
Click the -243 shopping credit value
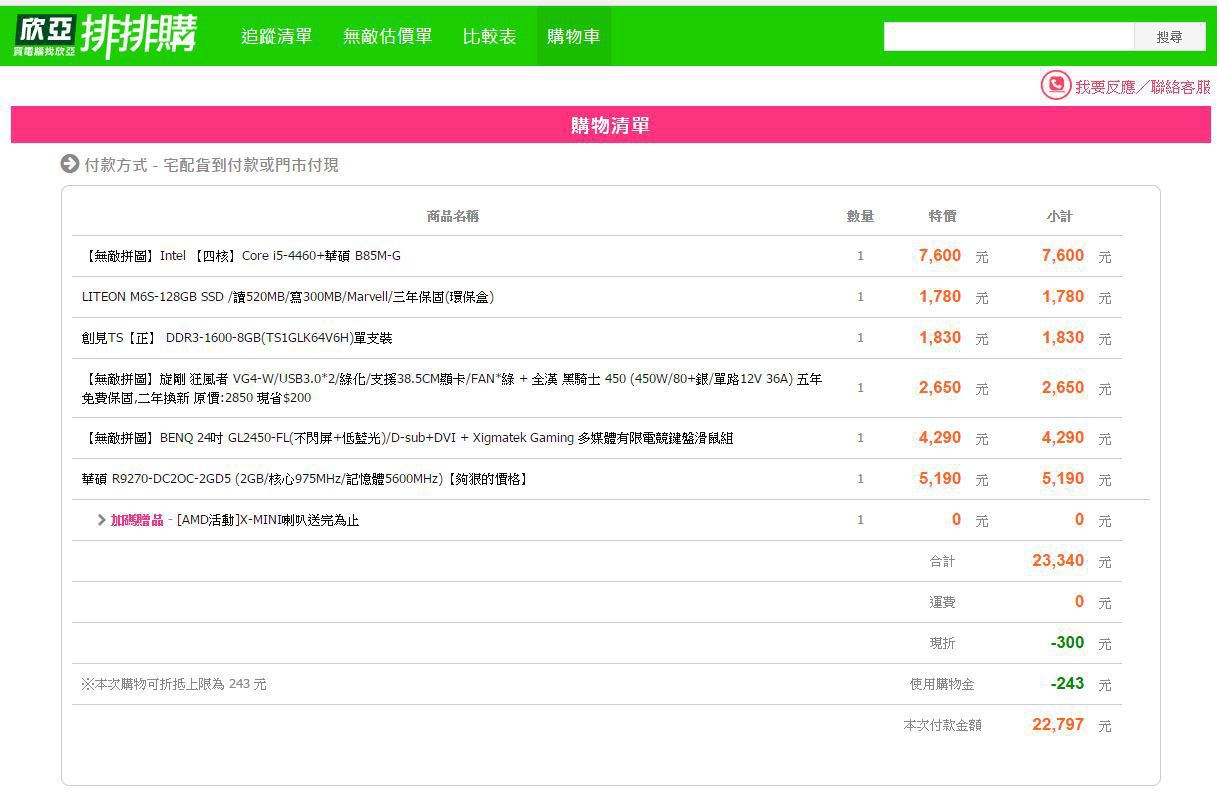1067,684
